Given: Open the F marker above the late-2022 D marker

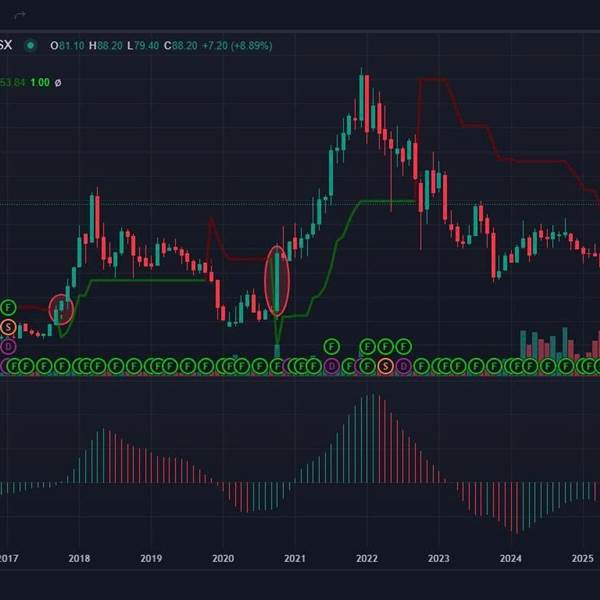Looking at the screenshot, I should [x=403, y=347].
